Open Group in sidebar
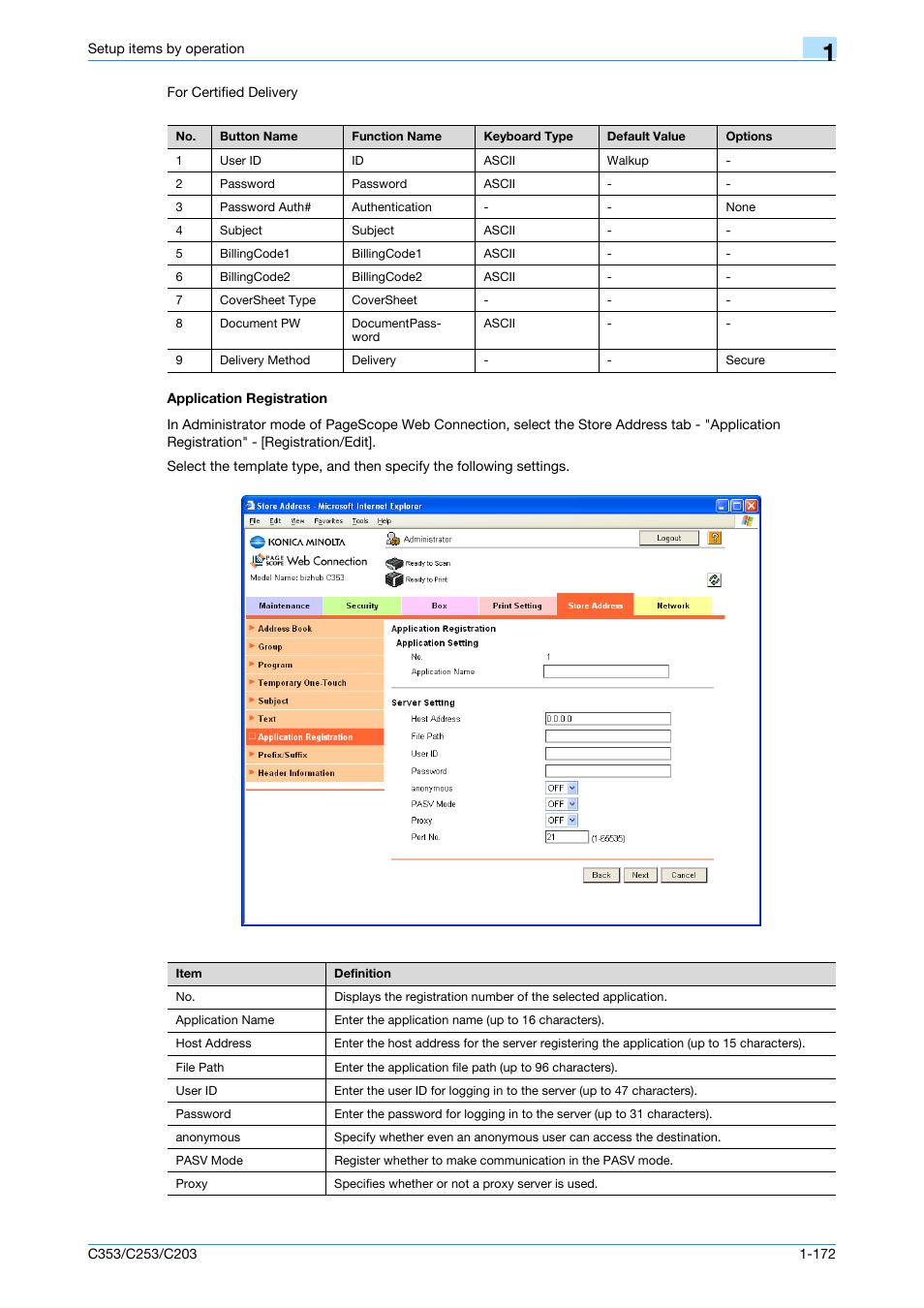This screenshot has height=1308, width=924. click(315, 647)
